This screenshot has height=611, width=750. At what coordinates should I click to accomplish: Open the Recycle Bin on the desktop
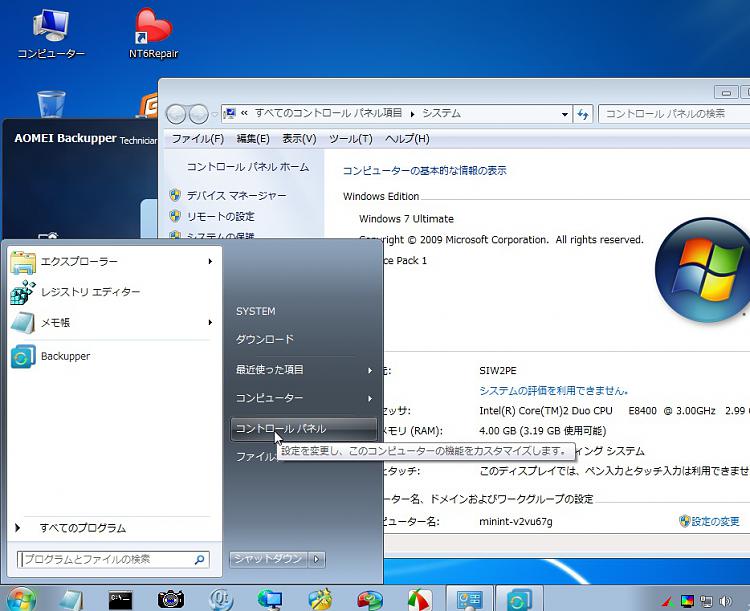(x=51, y=104)
